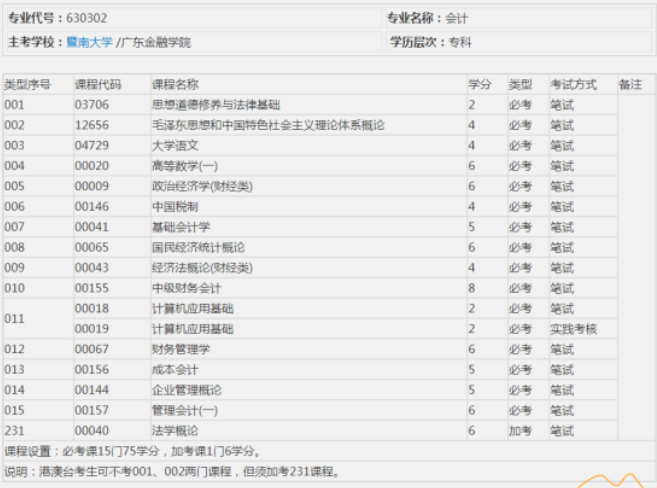Click course name 成本会计
Image resolution: width=657 pixels, height=488 pixels.
175,369
